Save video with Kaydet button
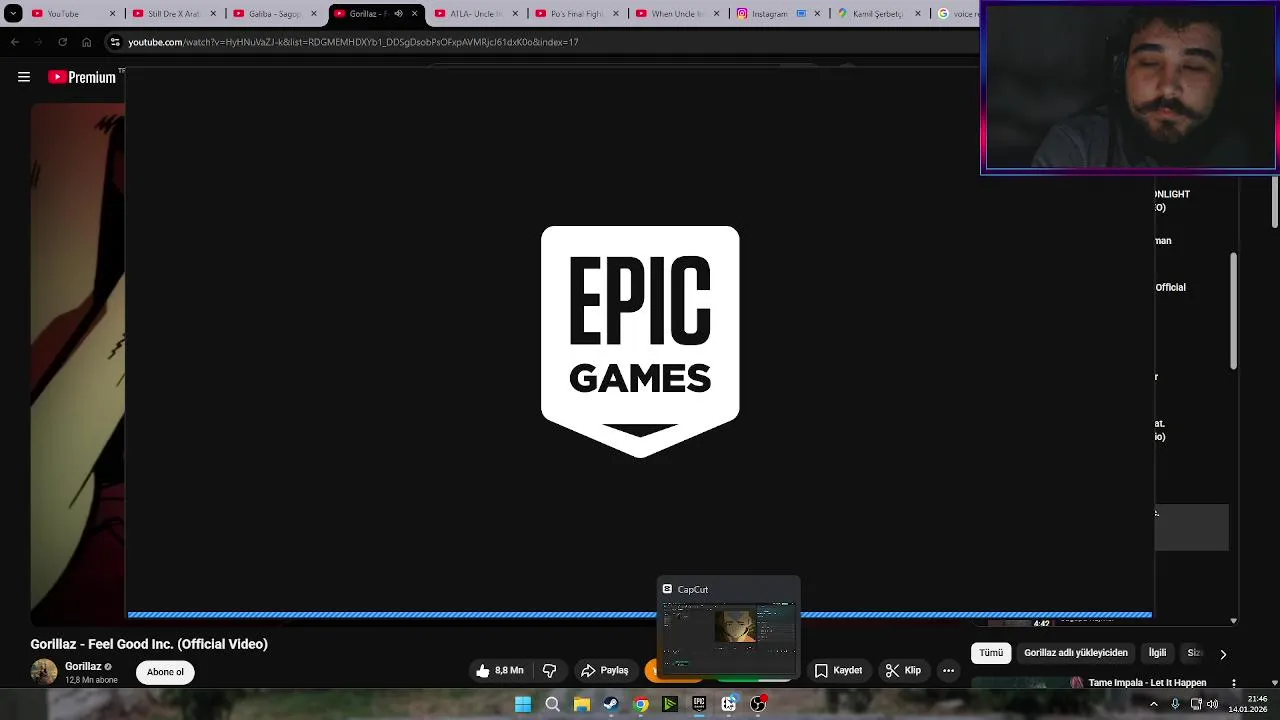 click(838, 671)
